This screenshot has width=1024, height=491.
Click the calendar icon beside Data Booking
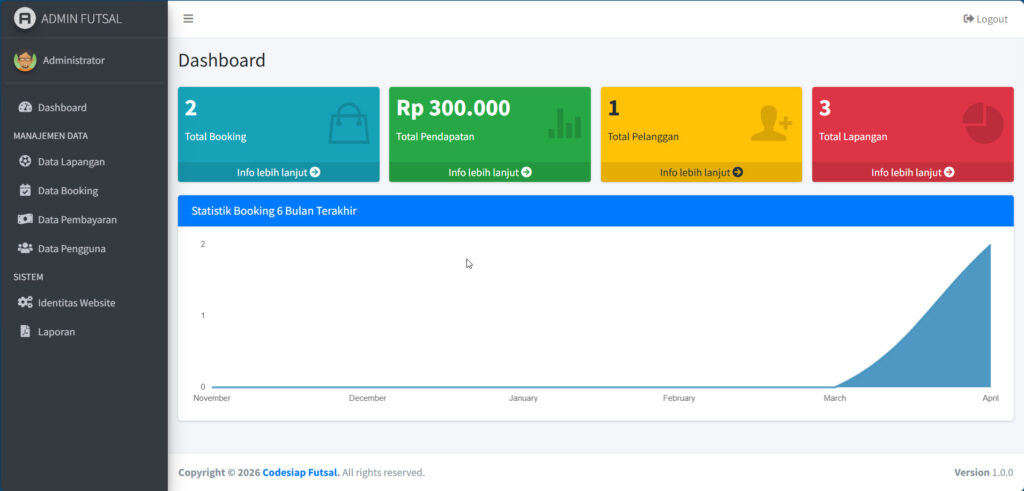click(25, 190)
